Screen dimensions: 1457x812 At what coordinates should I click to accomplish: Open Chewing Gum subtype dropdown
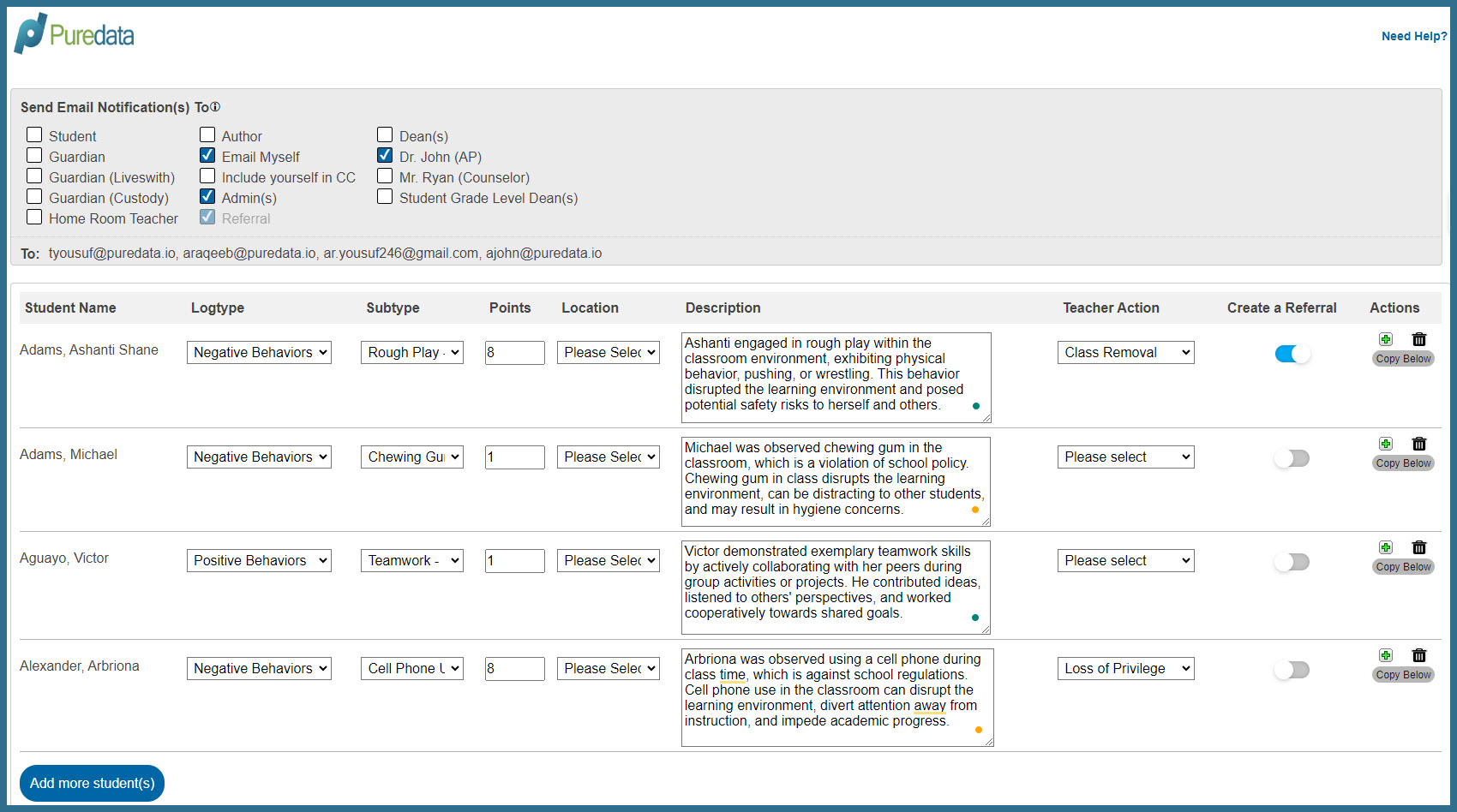tap(412, 457)
